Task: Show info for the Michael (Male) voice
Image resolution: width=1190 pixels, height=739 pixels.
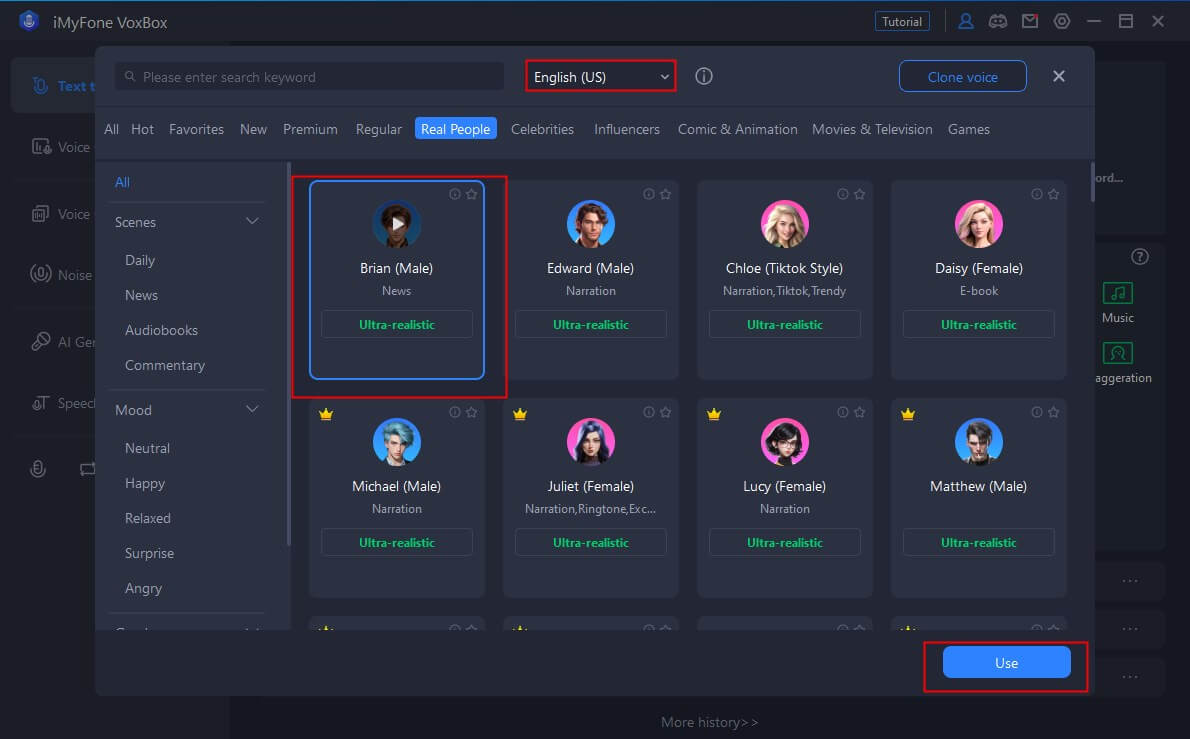Action: point(455,412)
